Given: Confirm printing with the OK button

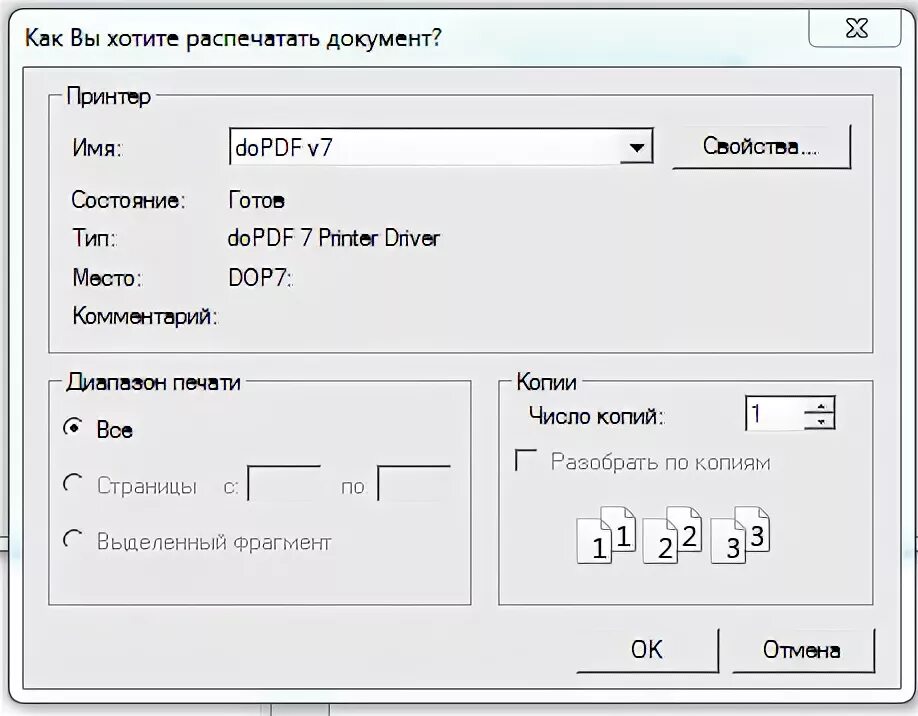Looking at the screenshot, I should coord(648,650).
